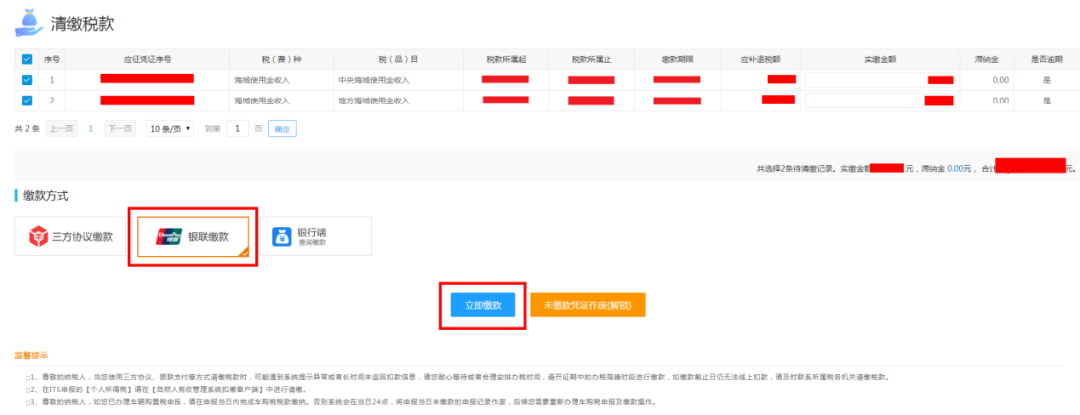The image size is (1080, 415).
Task: Select 银联缴款 payment method
Action: (x=193, y=237)
